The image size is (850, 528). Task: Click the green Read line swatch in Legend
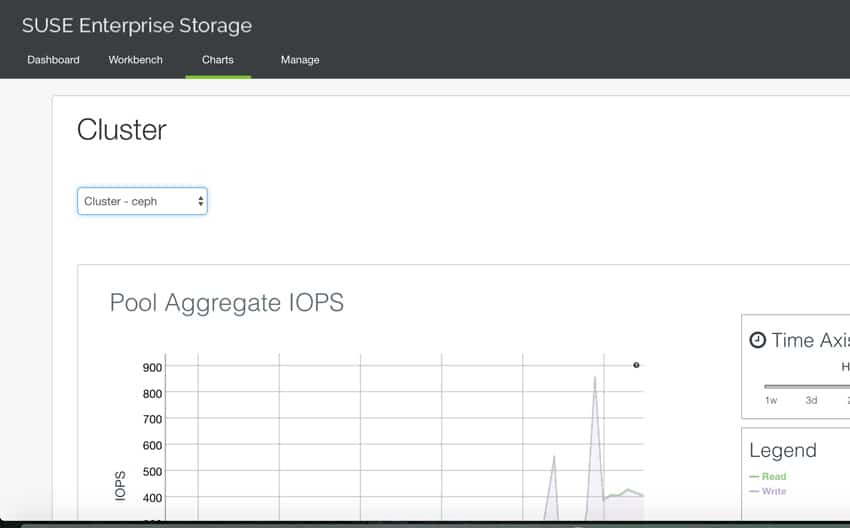754,477
